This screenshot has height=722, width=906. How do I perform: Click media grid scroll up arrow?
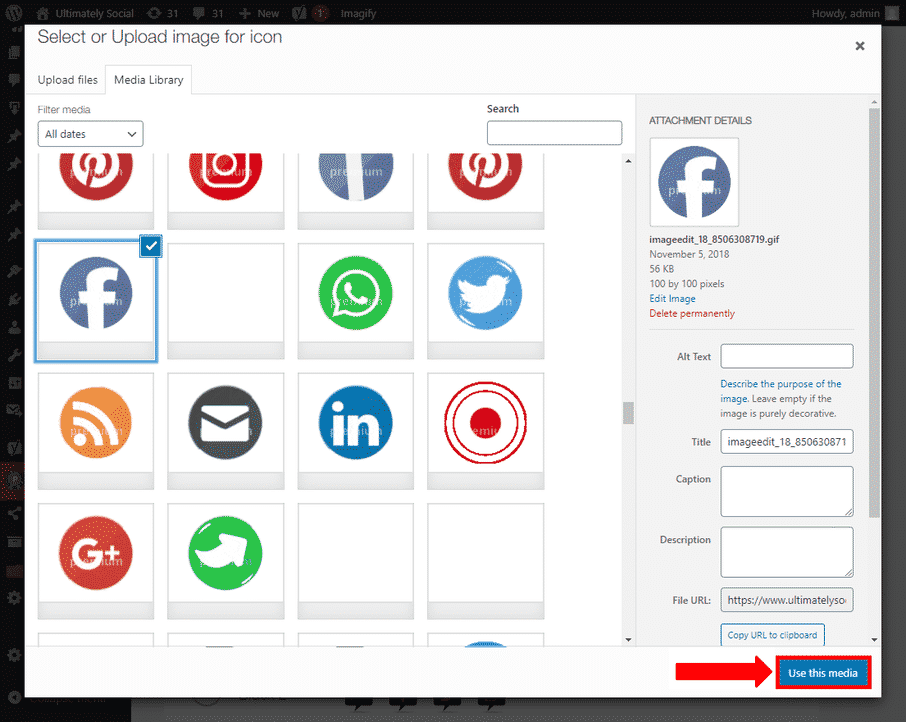pos(628,161)
